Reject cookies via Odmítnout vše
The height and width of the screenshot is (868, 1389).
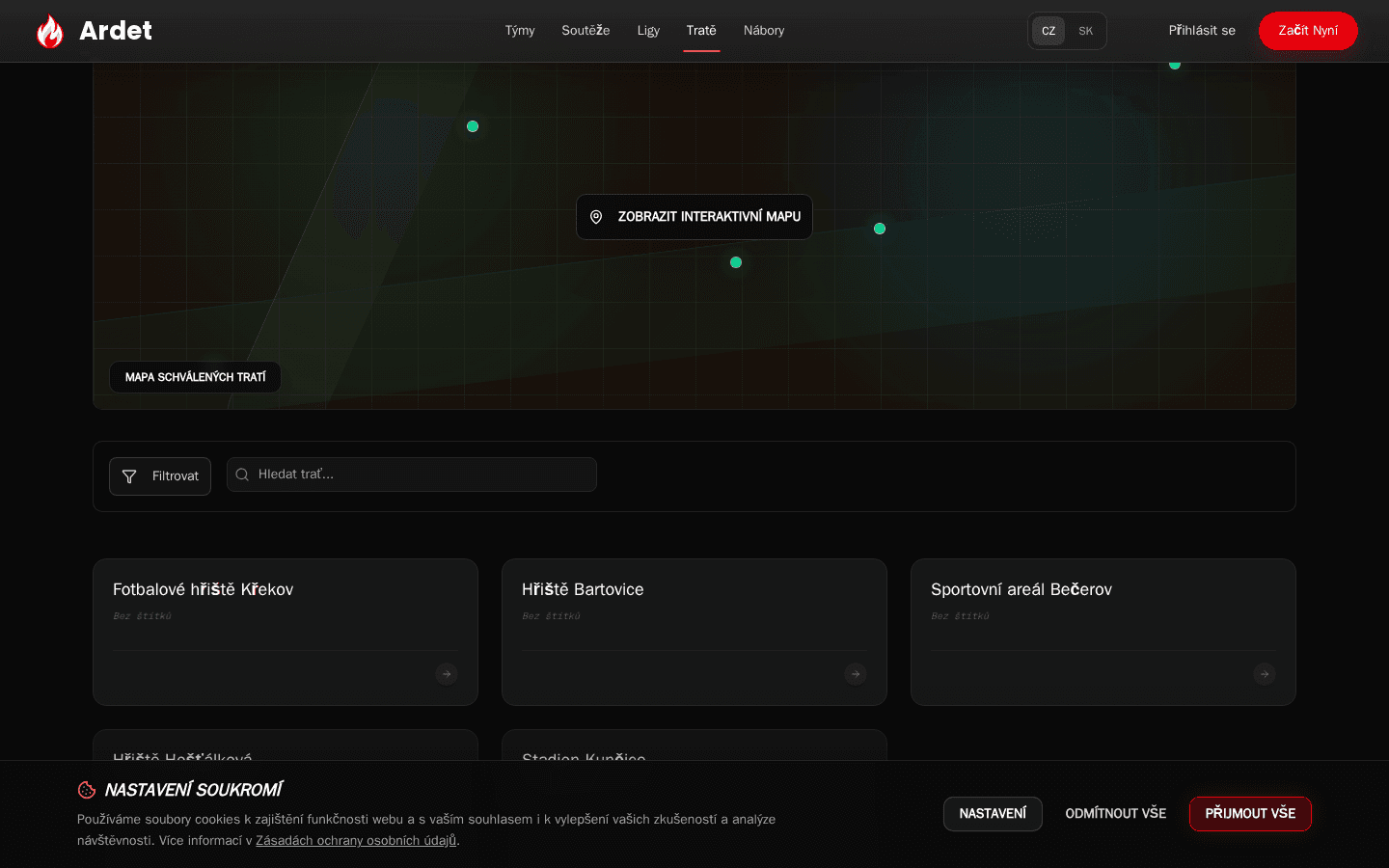tap(1116, 814)
